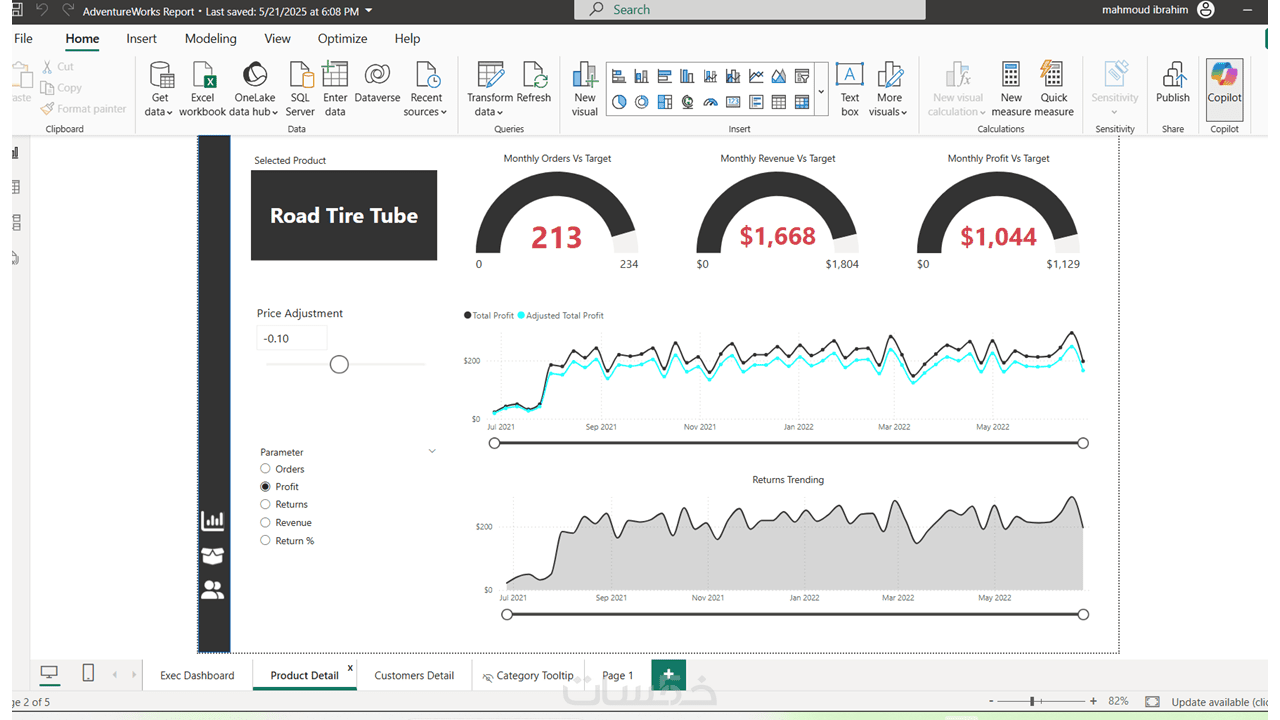The image size is (1280, 720).
Task: Insert a map globe visual
Action: point(687,102)
